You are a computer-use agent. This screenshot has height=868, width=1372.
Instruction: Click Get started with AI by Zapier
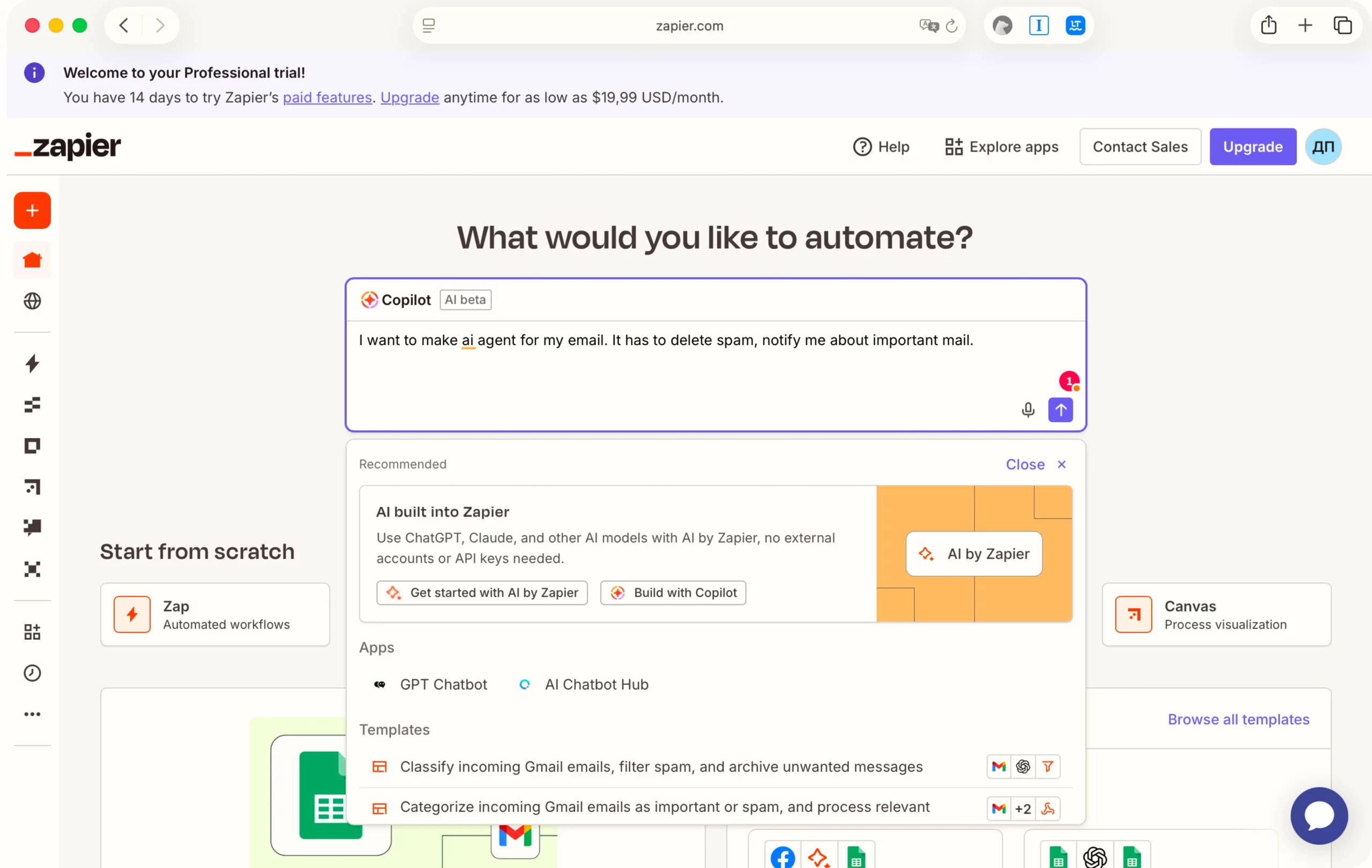pyautogui.click(x=482, y=593)
